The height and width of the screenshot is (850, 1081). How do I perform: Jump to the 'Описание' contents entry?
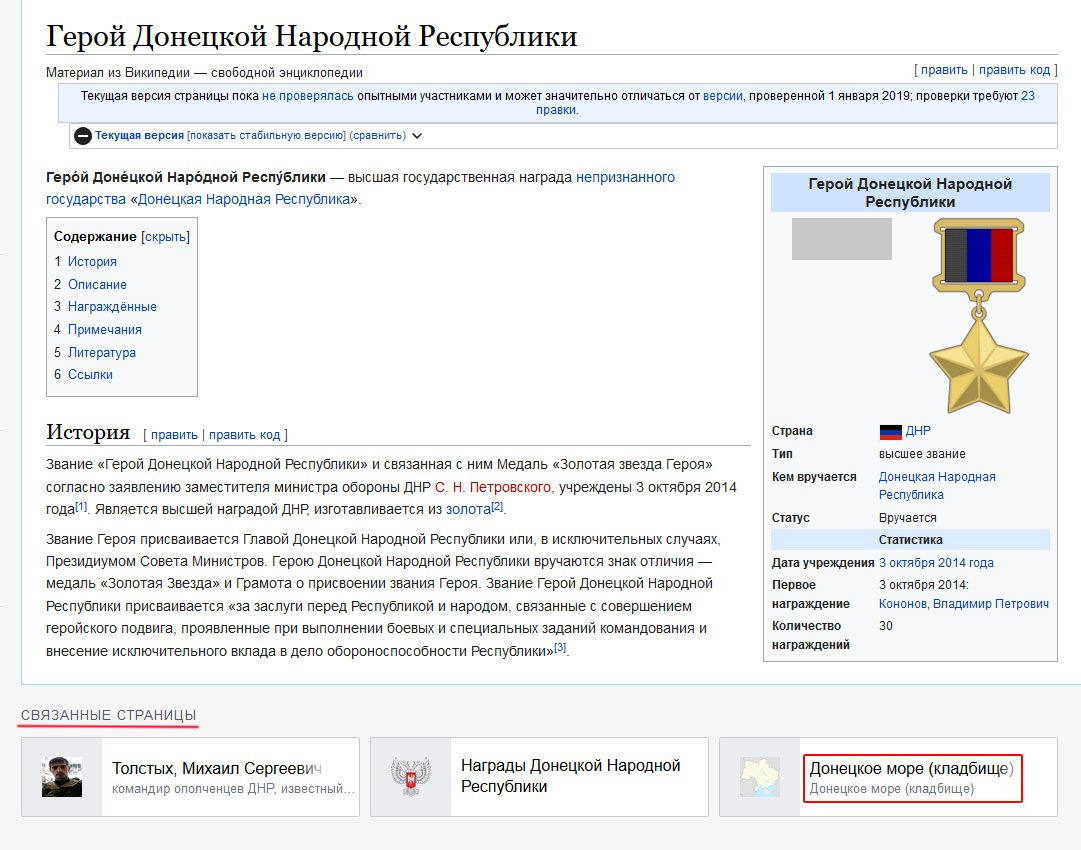[x=97, y=284]
